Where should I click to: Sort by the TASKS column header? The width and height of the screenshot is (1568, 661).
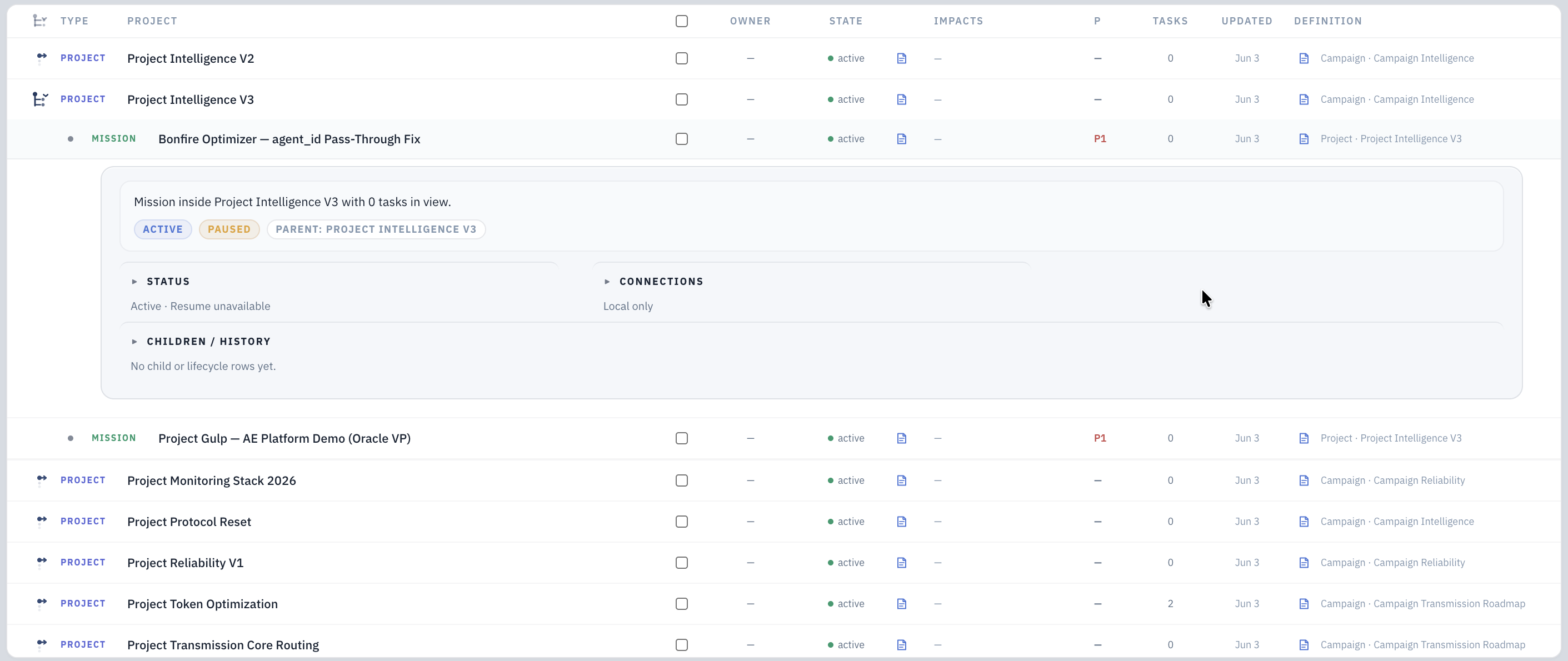pos(1170,21)
